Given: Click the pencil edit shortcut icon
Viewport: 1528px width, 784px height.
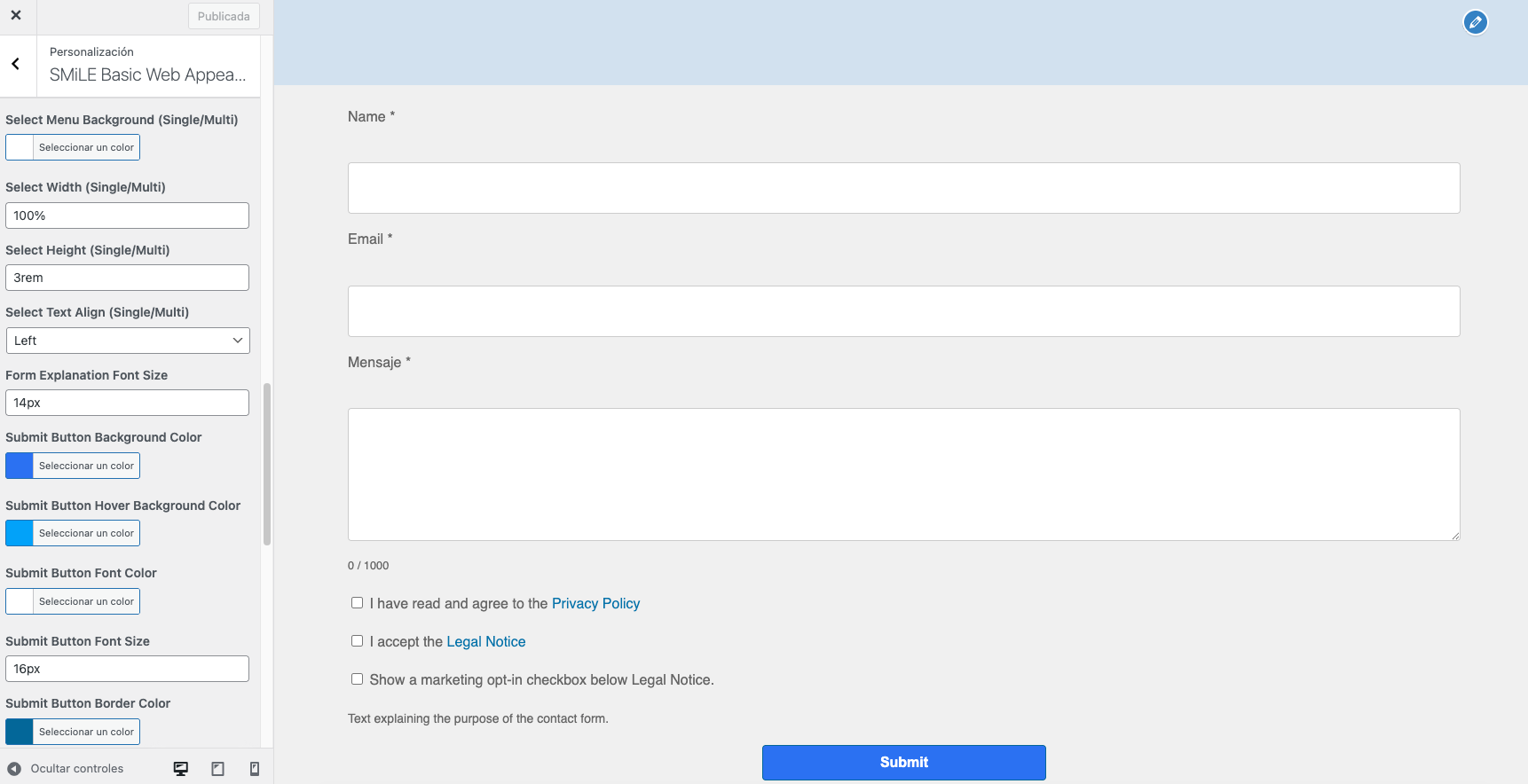Looking at the screenshot, I should point(1475,22).
